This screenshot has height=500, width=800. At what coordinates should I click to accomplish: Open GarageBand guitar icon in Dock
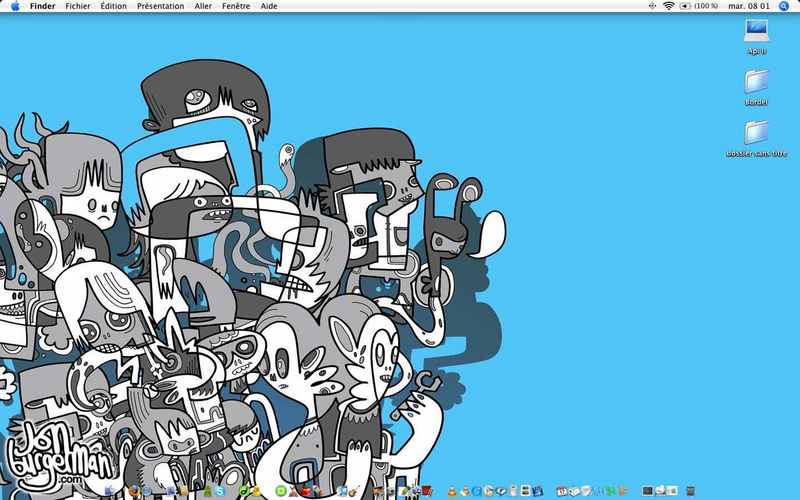tap(353, 491)
